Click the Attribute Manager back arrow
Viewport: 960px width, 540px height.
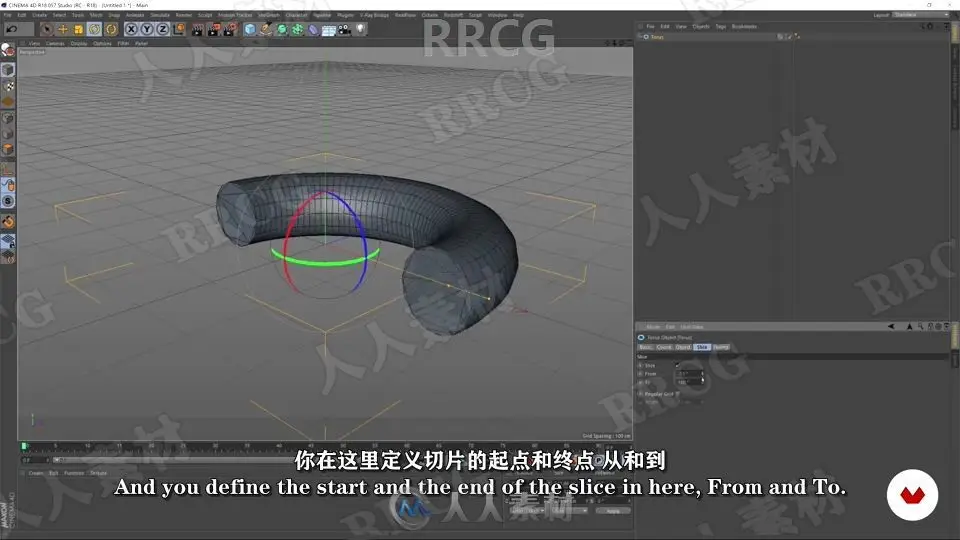[x=891, y=327]
